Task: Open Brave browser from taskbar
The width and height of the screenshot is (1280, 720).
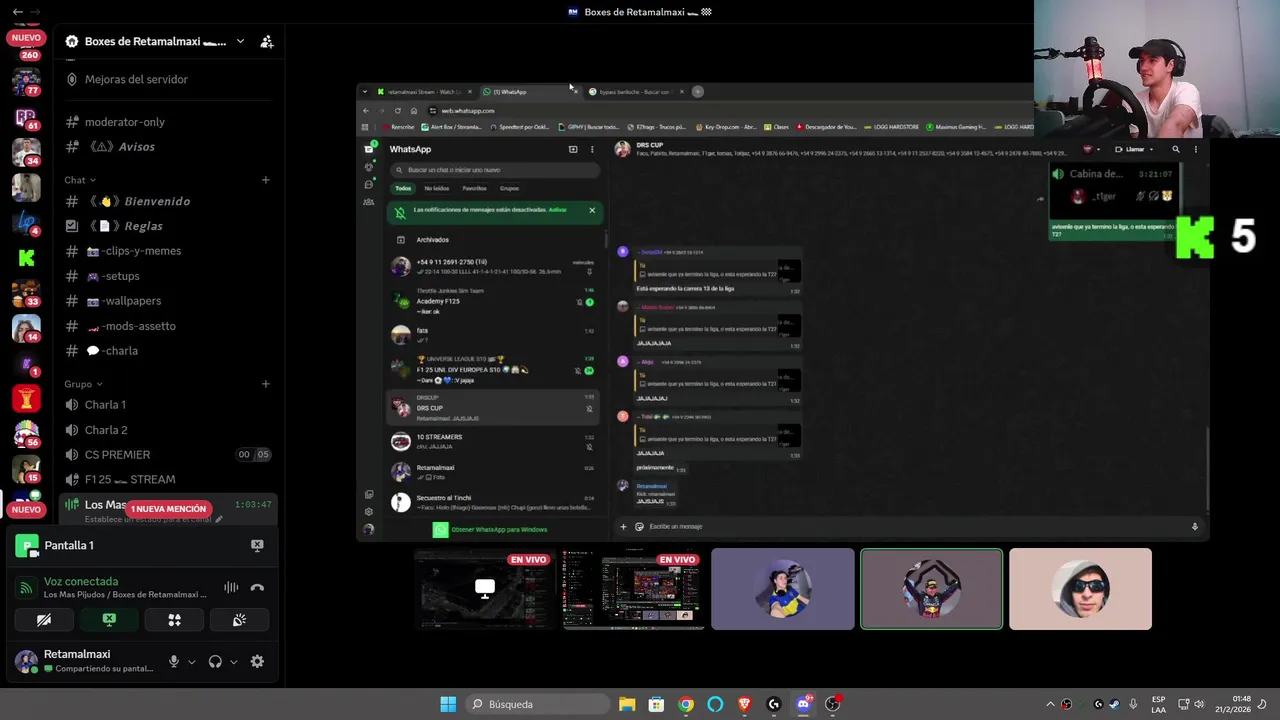Action: pyautogui.click(x=744, y=704)
